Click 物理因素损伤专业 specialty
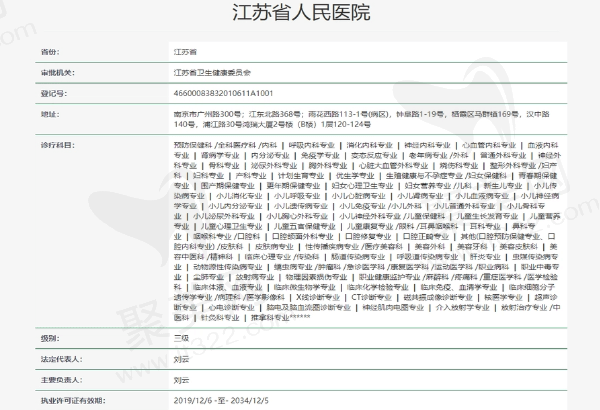The image size is (600, 410). [x=316, y=277]
